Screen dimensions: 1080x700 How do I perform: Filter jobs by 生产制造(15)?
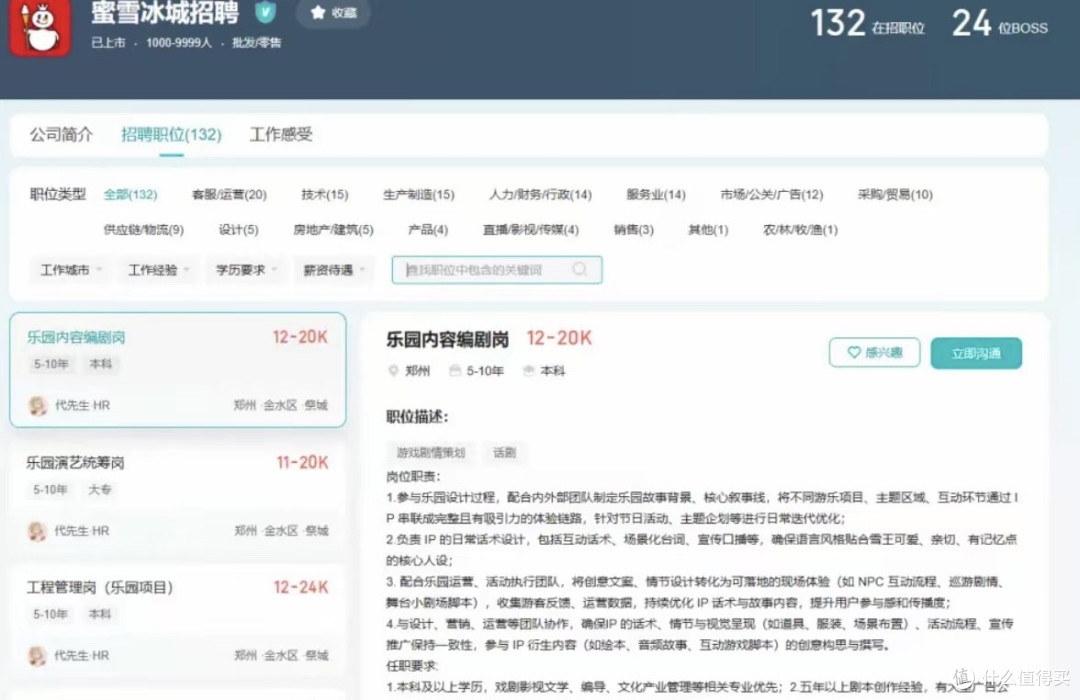coord(419,194)
